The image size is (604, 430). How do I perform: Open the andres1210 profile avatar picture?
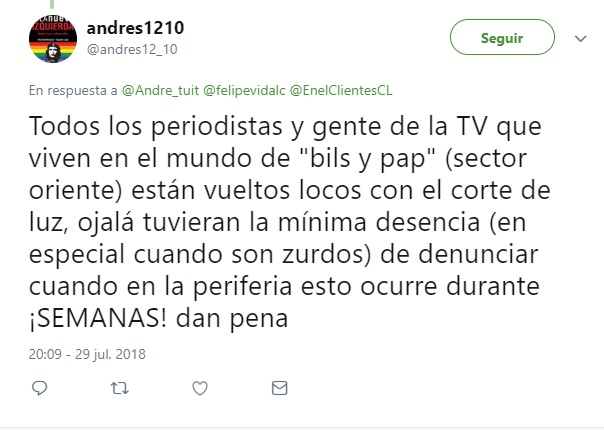(x=53, y=39)
